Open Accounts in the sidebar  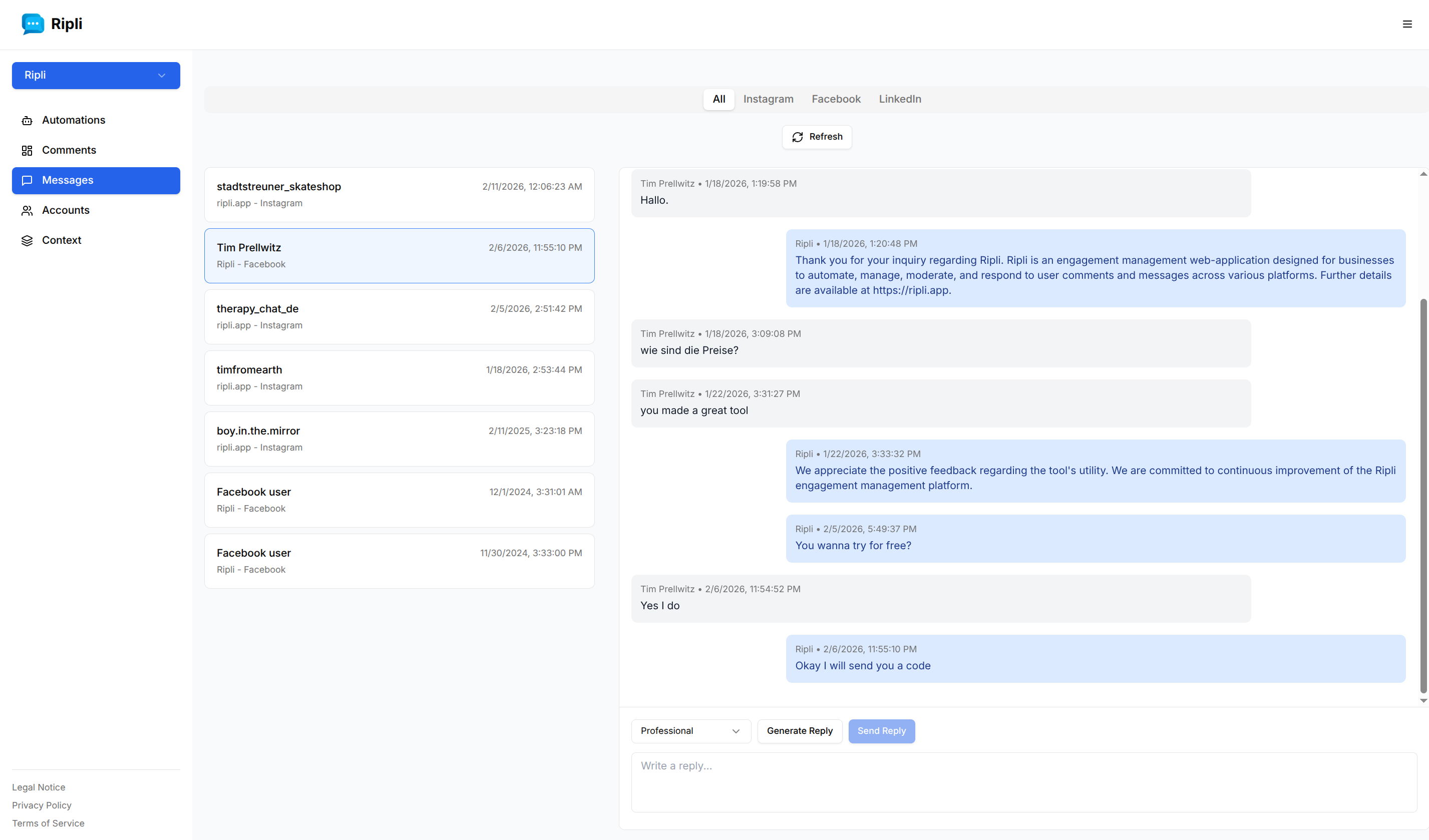tap(96, 210)
